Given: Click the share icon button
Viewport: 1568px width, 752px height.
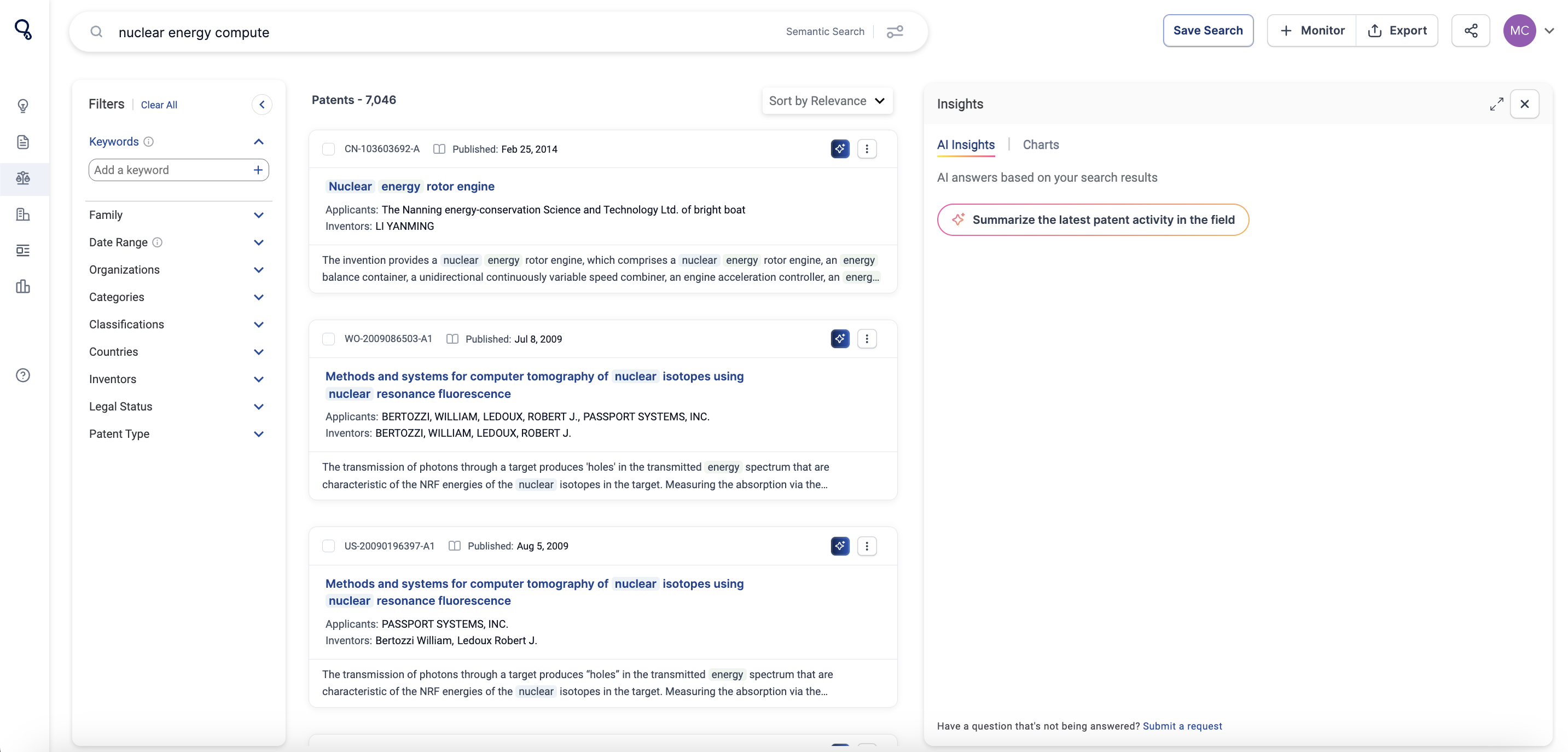Looking at the screenshot, I should pos(1471,31).
